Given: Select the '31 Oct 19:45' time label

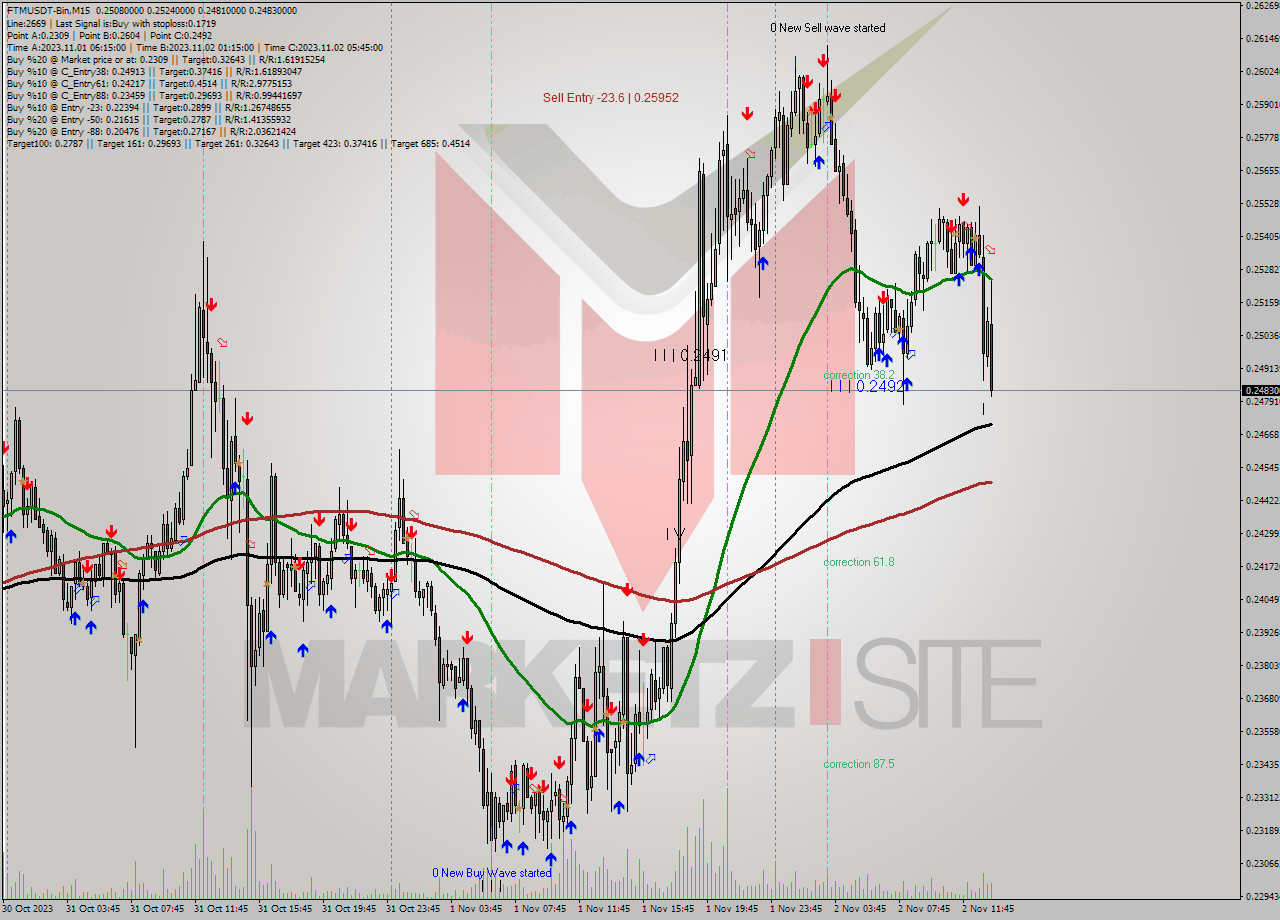Looking at the screenshot, I should 348,909.
